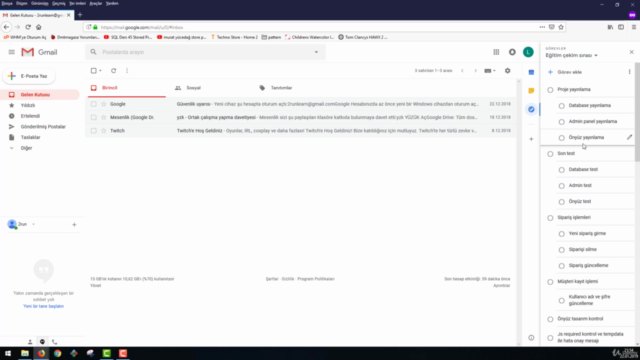
Task: Go to browser home page
Action: (38, 27)
